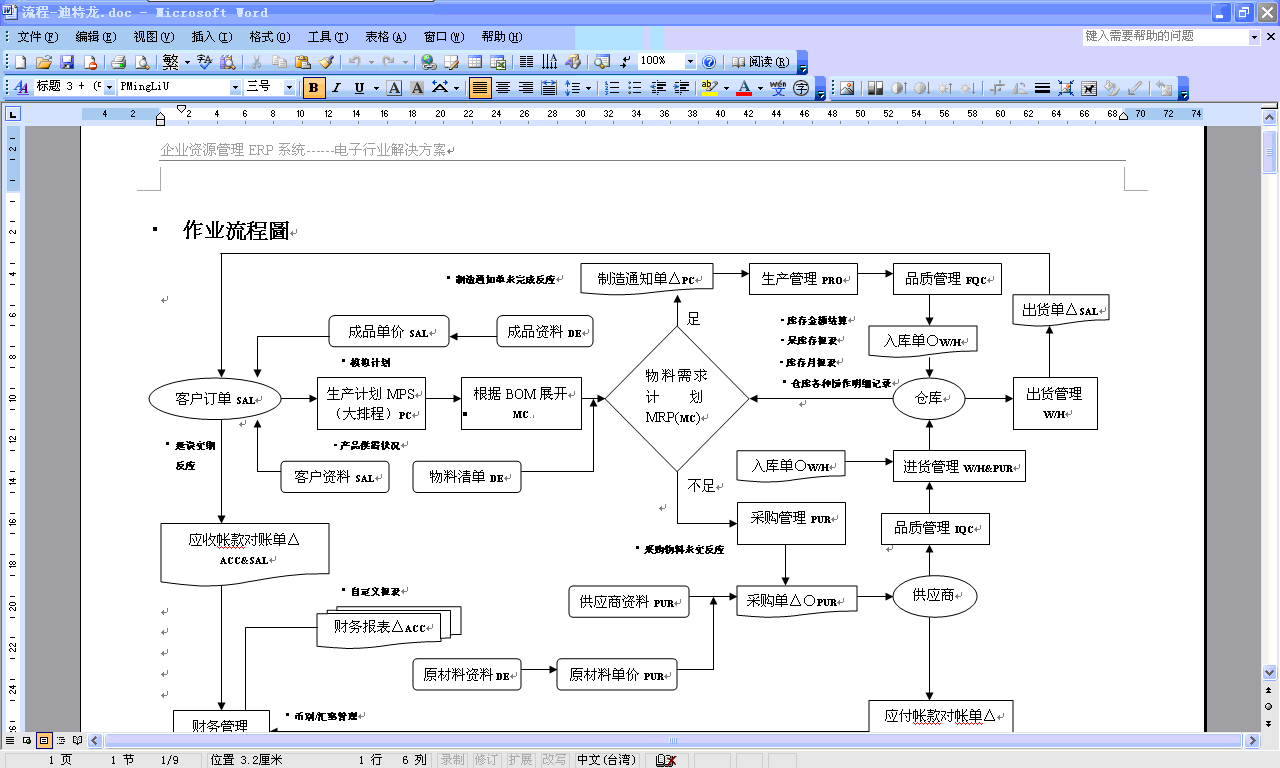Click the Insert Picture icon

click(847, 88)
